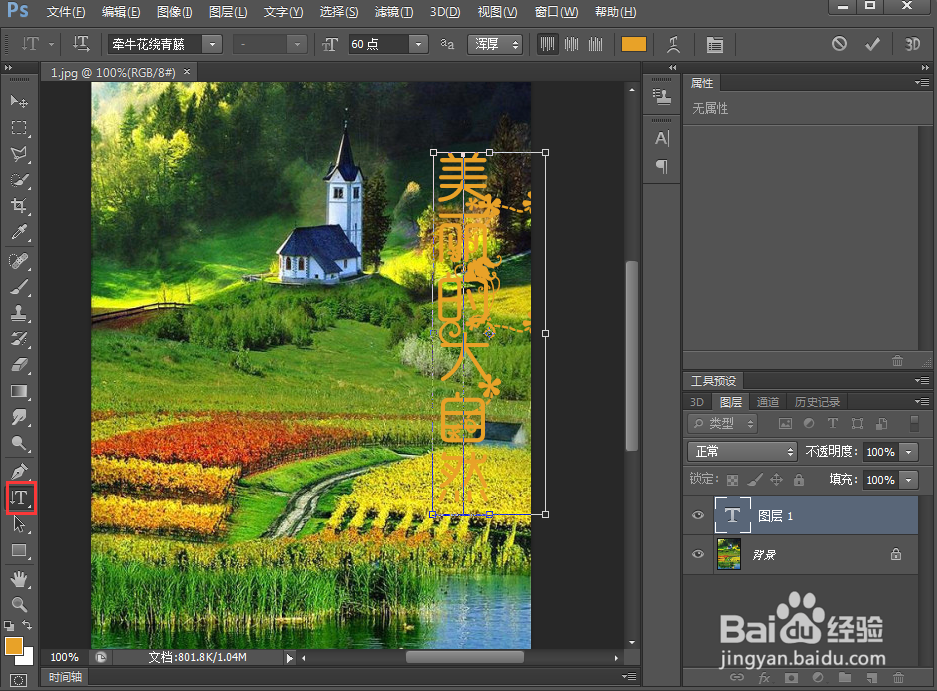The width and height of the screenshot is (937, 691).
Task: Open the 文件(F) menu
Action: pyautogui.click(x=66, y=12)
